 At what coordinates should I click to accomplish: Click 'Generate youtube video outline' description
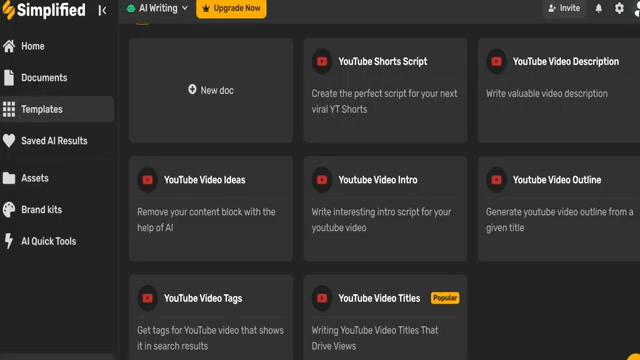(x=560, y=220)
